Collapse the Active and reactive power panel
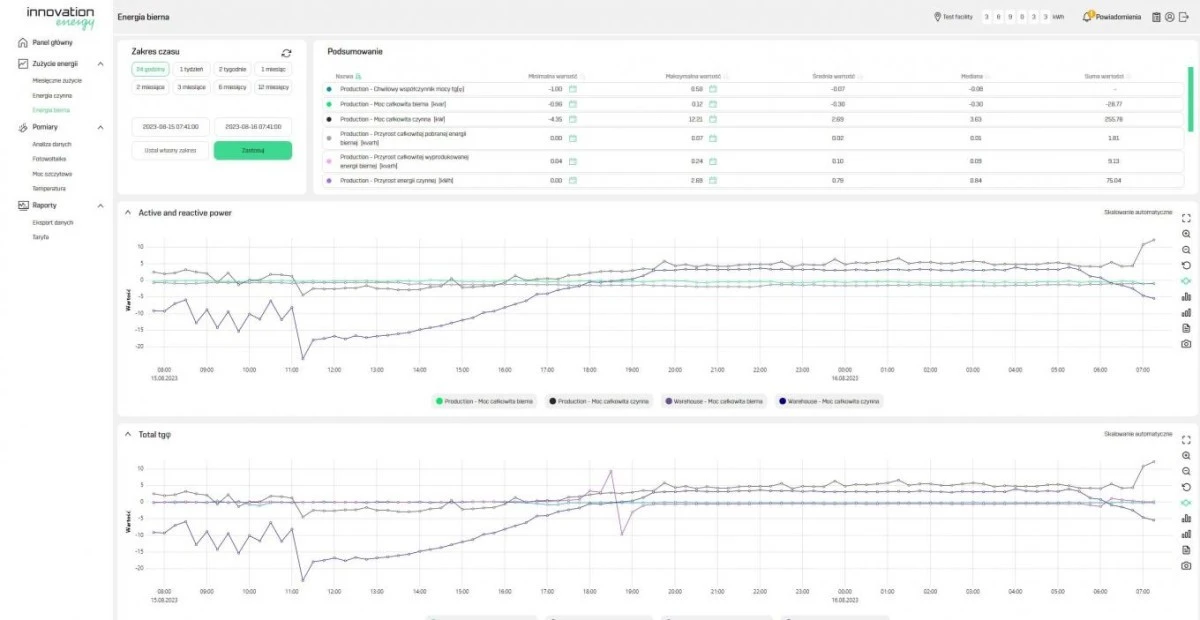Viewport: 1200px width, 620px height. tap(128, 213)
